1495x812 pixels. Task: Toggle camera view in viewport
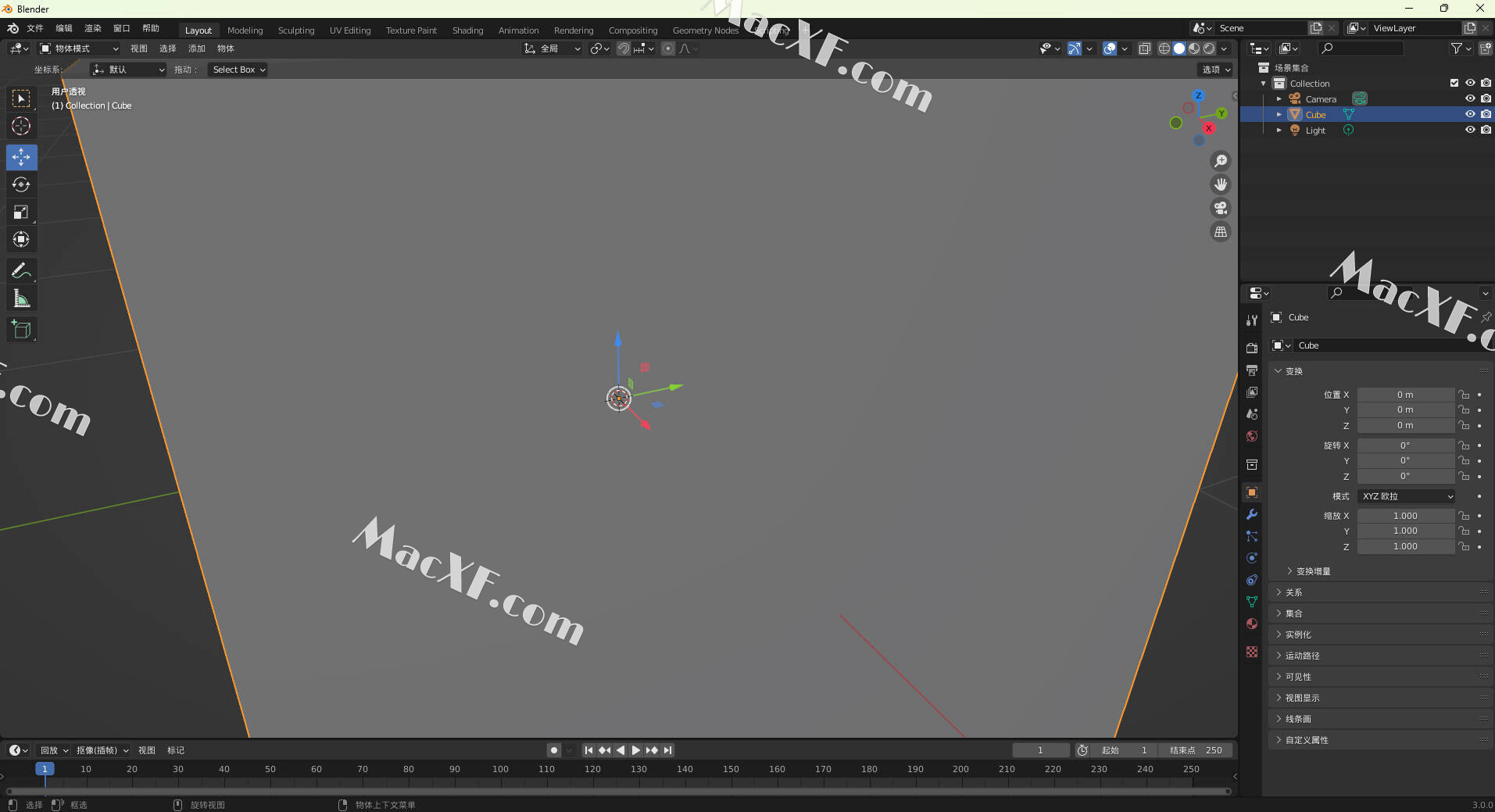coord(1220,208)
